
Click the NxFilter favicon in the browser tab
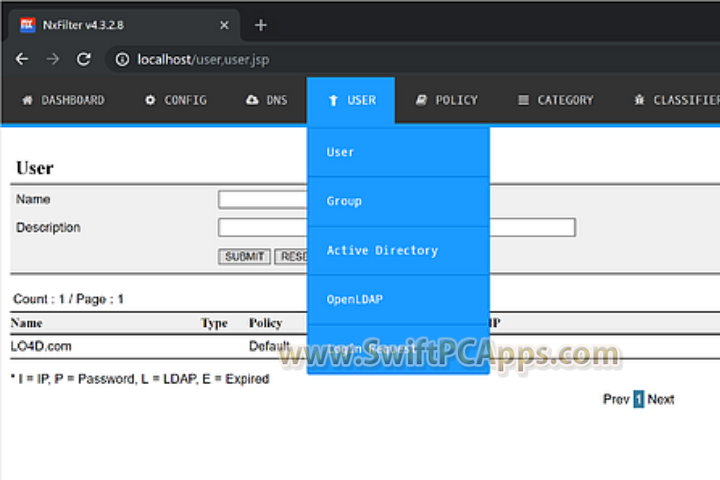(28, 25)
